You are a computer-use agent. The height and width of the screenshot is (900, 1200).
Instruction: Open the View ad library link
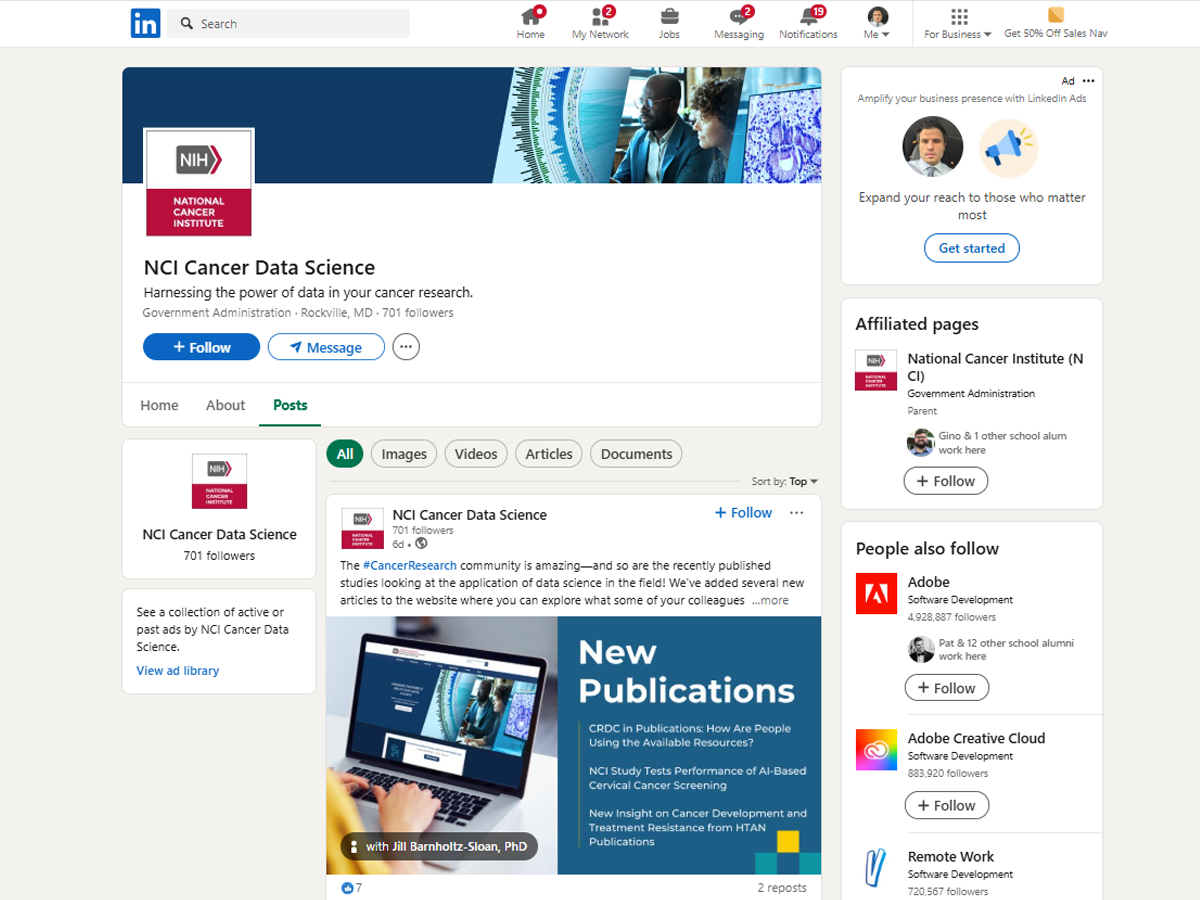(x=178, y=671)
